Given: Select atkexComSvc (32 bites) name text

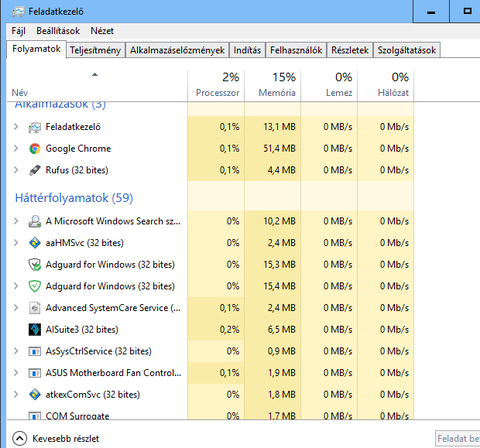Looking at the screenshot, I should pyautogui.click(x=93, y=395).
